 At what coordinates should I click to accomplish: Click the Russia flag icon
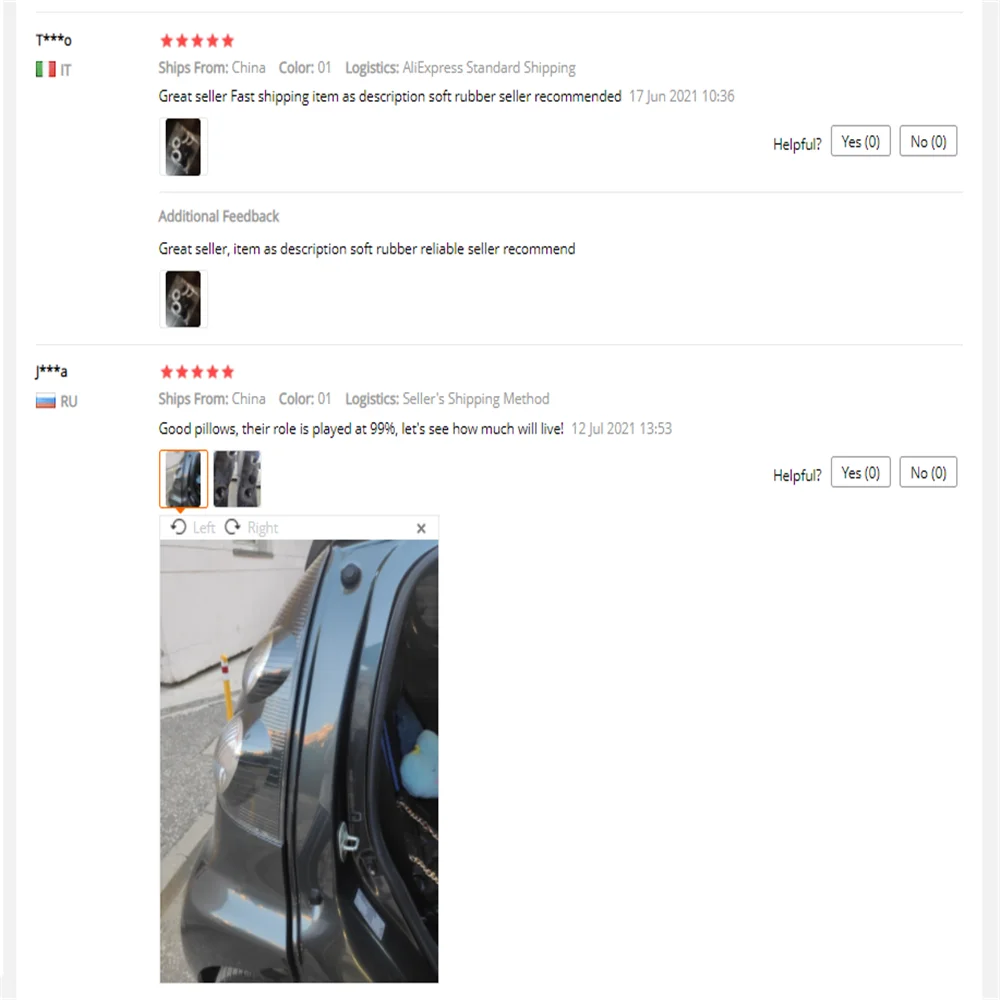pyautogui.click(x=45, y=401)
